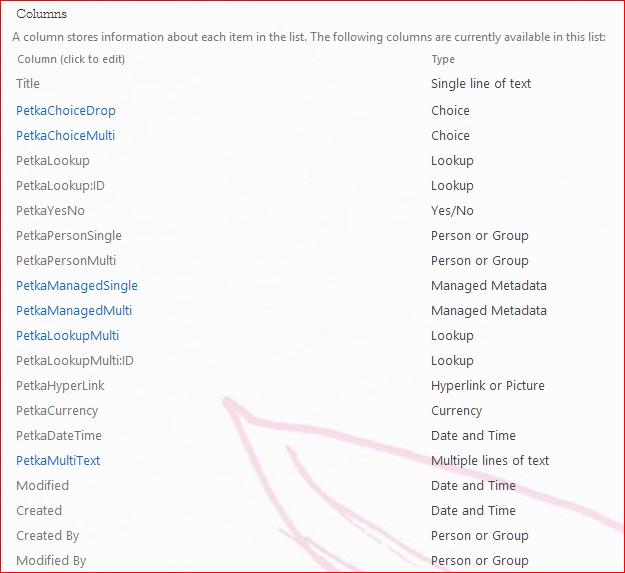Click the 'Single line of text' type
Viewport: 625px width, 573px height.
pos(481,84)
